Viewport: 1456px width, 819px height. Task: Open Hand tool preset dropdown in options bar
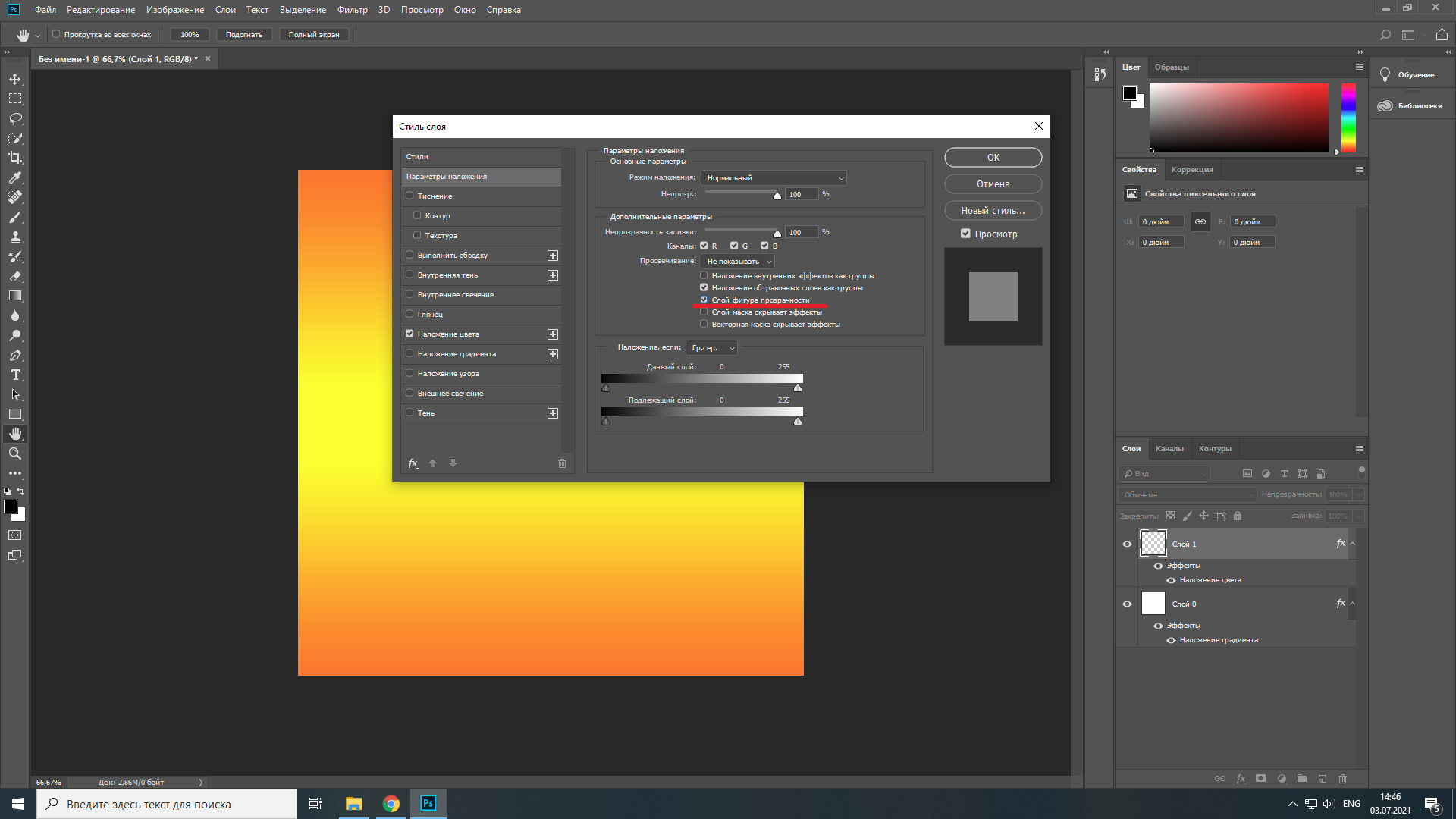[x=38, y=36]
